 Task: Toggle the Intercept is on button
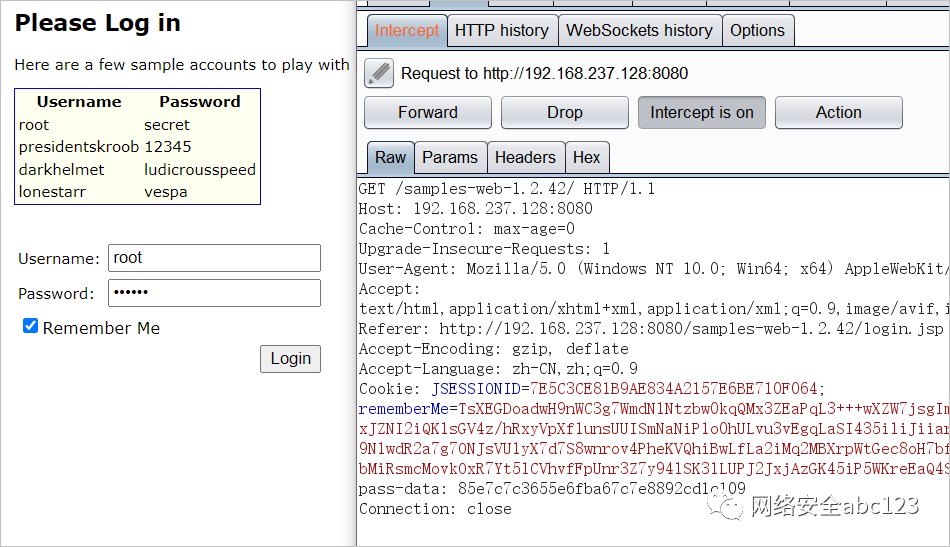coord(702,113)
